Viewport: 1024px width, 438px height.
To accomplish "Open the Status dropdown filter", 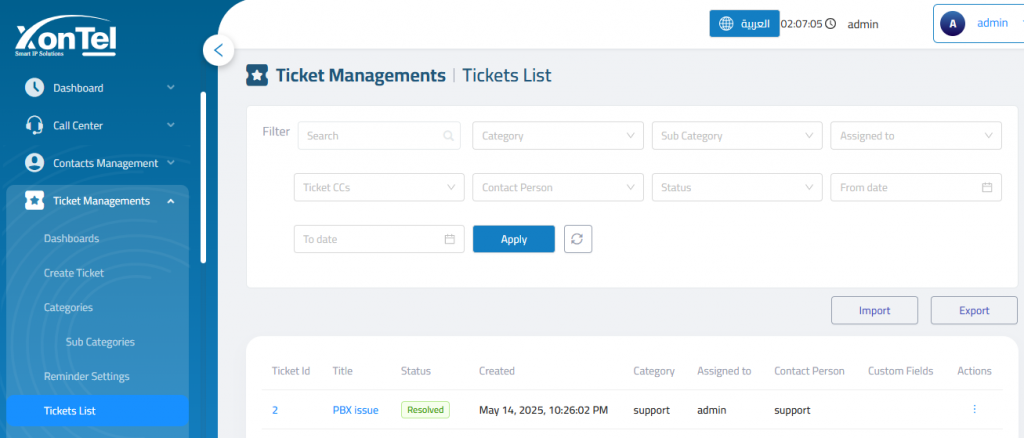I will click(737, 187).
